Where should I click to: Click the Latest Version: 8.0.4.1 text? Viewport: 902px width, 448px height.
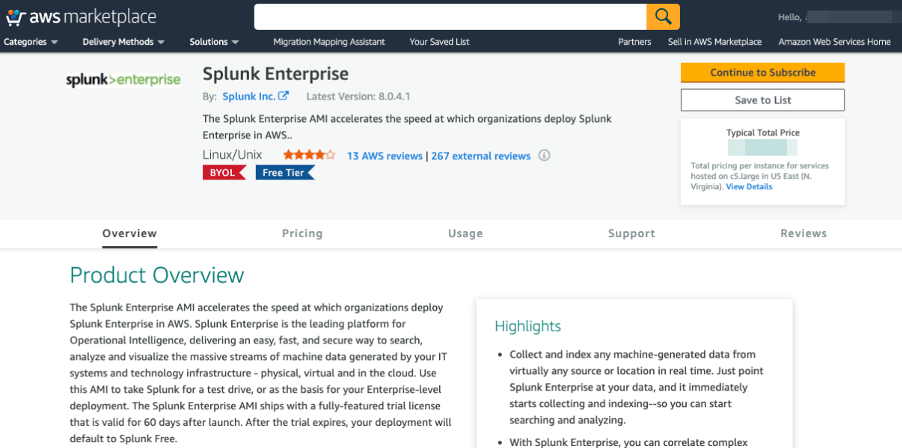click(358, 97)
